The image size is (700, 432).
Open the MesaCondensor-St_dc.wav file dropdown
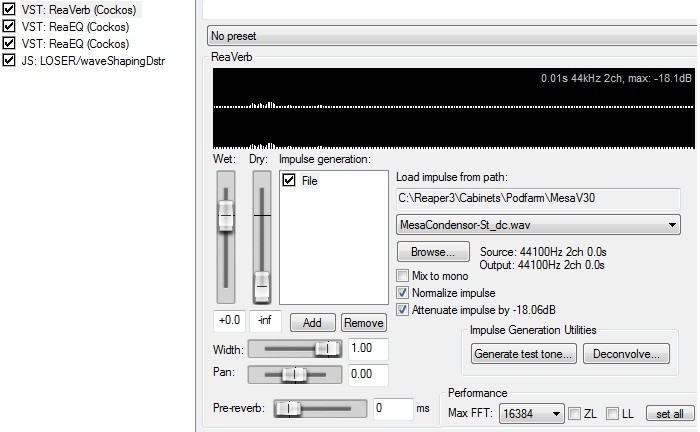coord(538,224)
